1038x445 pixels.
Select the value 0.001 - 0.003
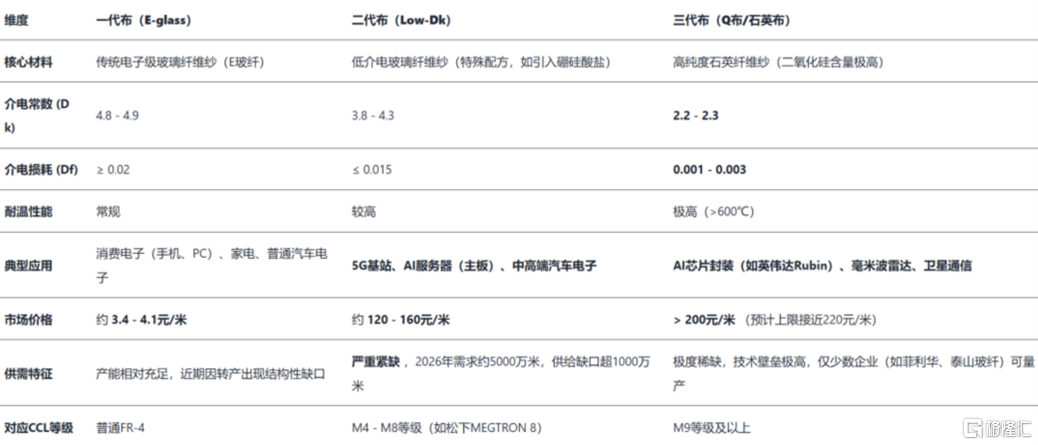[x=709, y=170]
